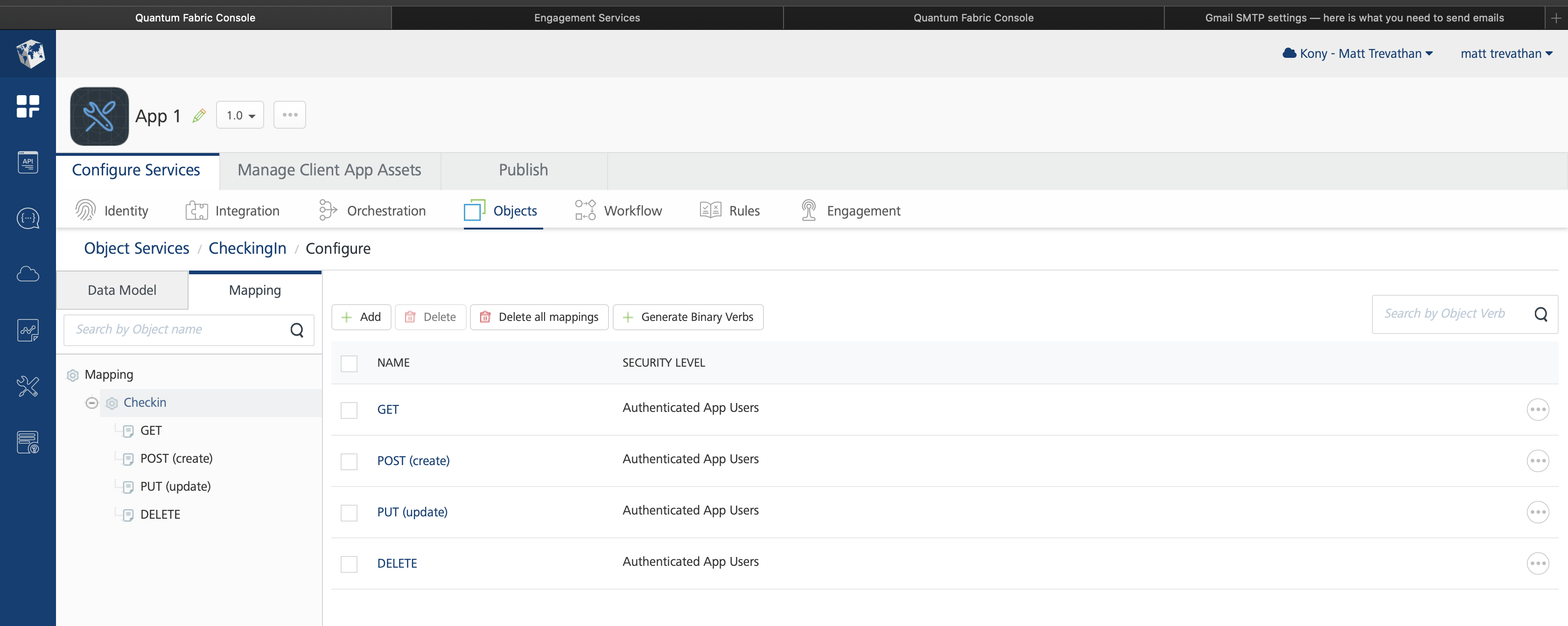Click the Orchestration tab icon
This screenshot has height=626, width=1568.
coord(327,210)
